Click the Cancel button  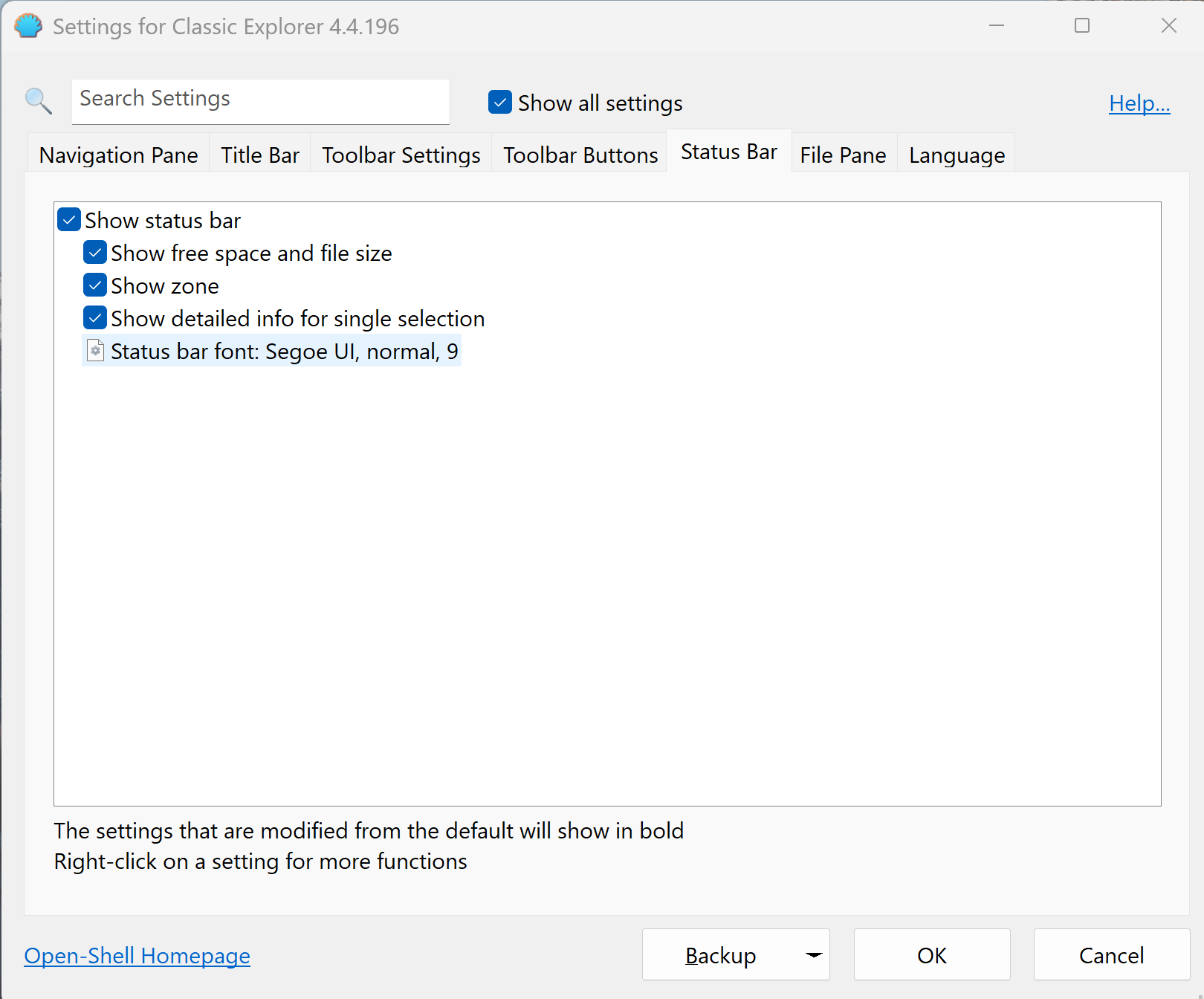(x=1112, y=955)
